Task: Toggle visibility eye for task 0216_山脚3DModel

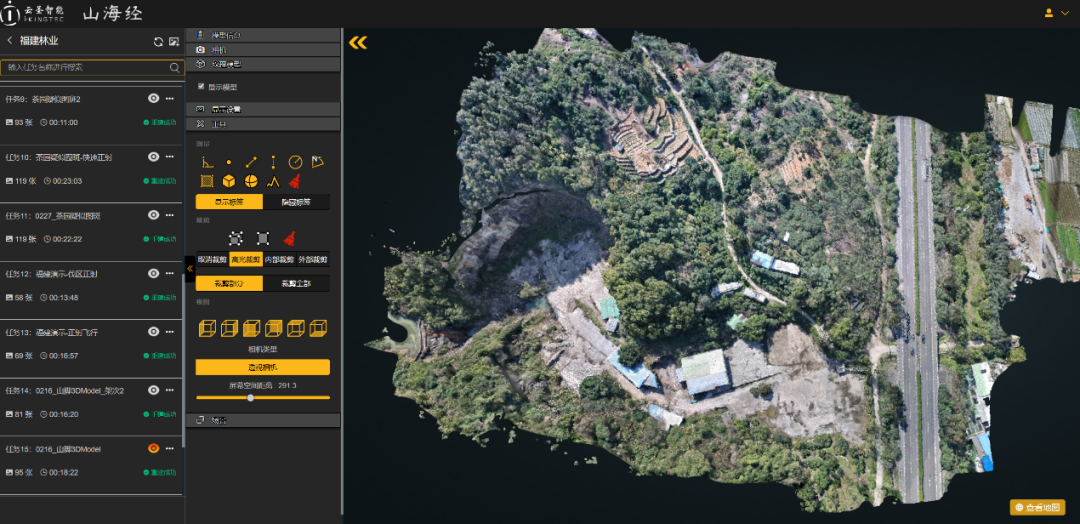Action: (x=154, y=448)
